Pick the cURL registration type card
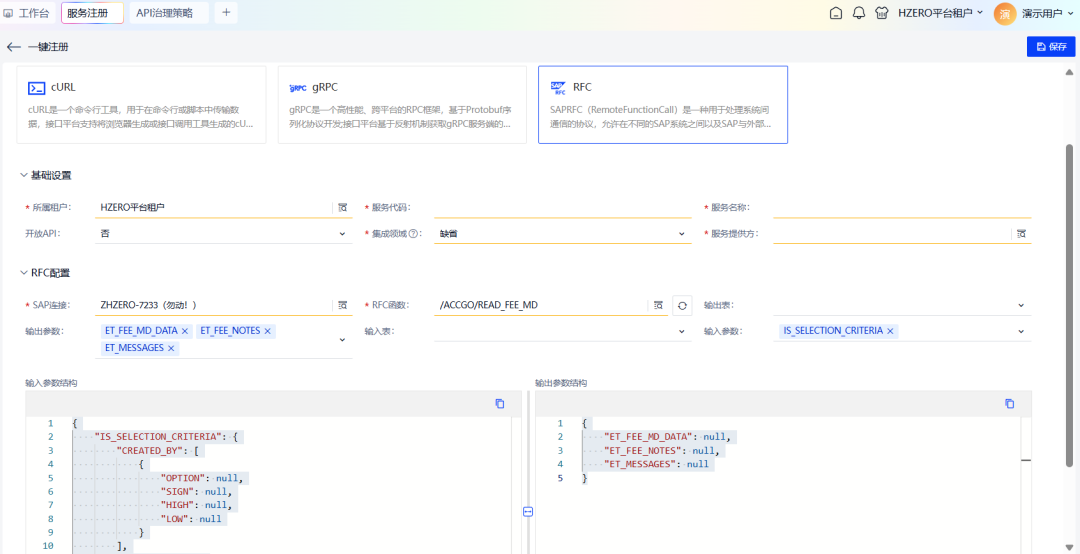 [x=141, y=105]
